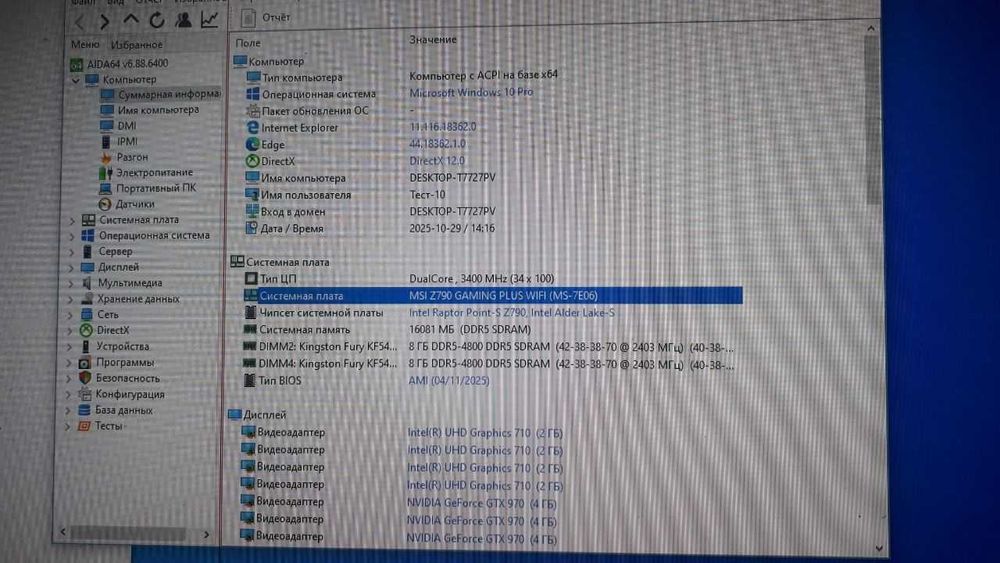Click the Значение column header
Screen dimensions: 1000x563
tap(433, 40)
